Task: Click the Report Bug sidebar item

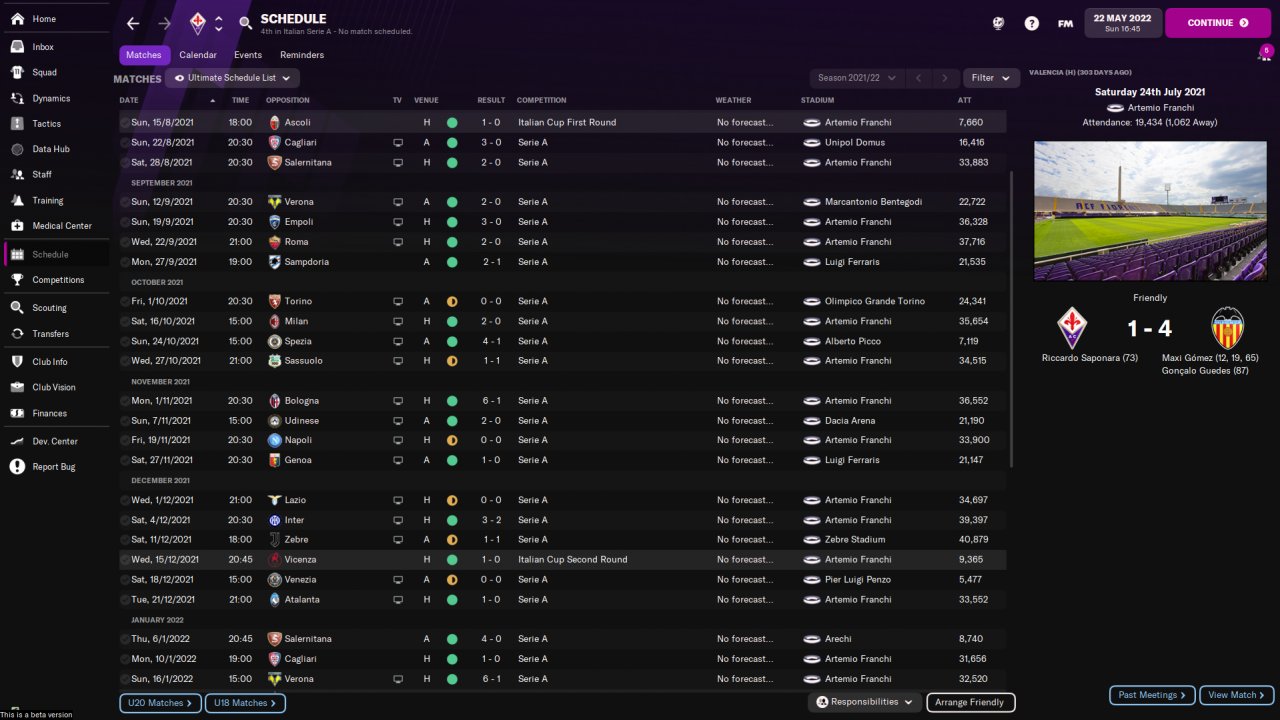Action: point(55,467)
